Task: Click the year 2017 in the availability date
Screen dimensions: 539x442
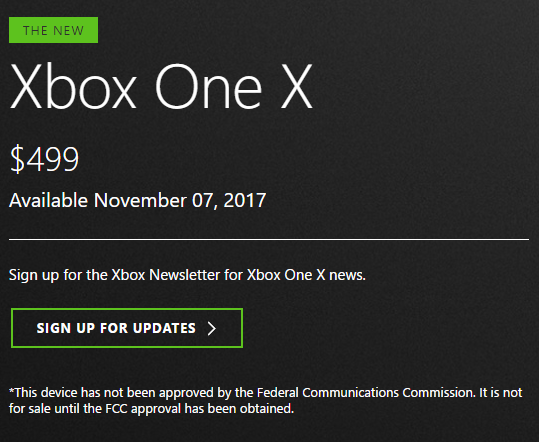Action: click(x=245, y=200)
